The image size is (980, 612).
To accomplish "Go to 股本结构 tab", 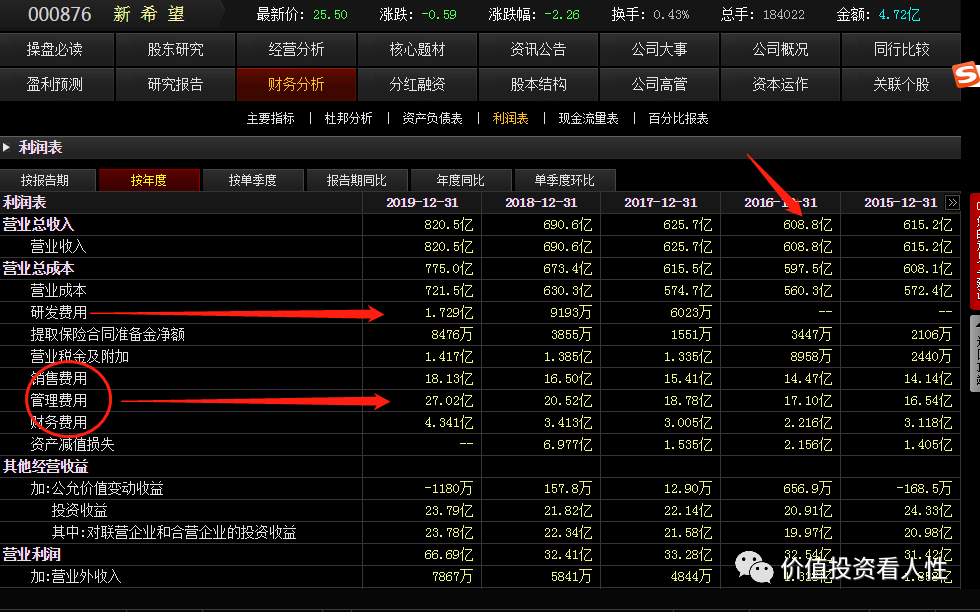I will (x=538, y=84).
